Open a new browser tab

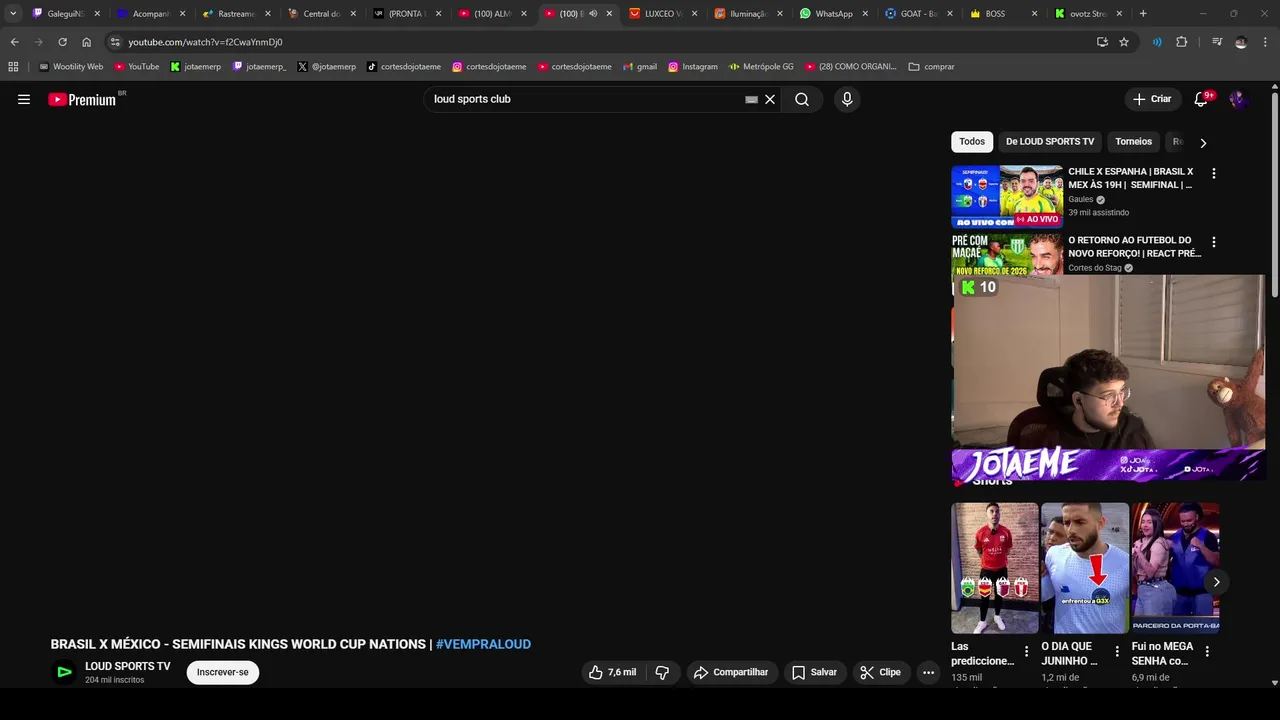tap(1143, 14)
